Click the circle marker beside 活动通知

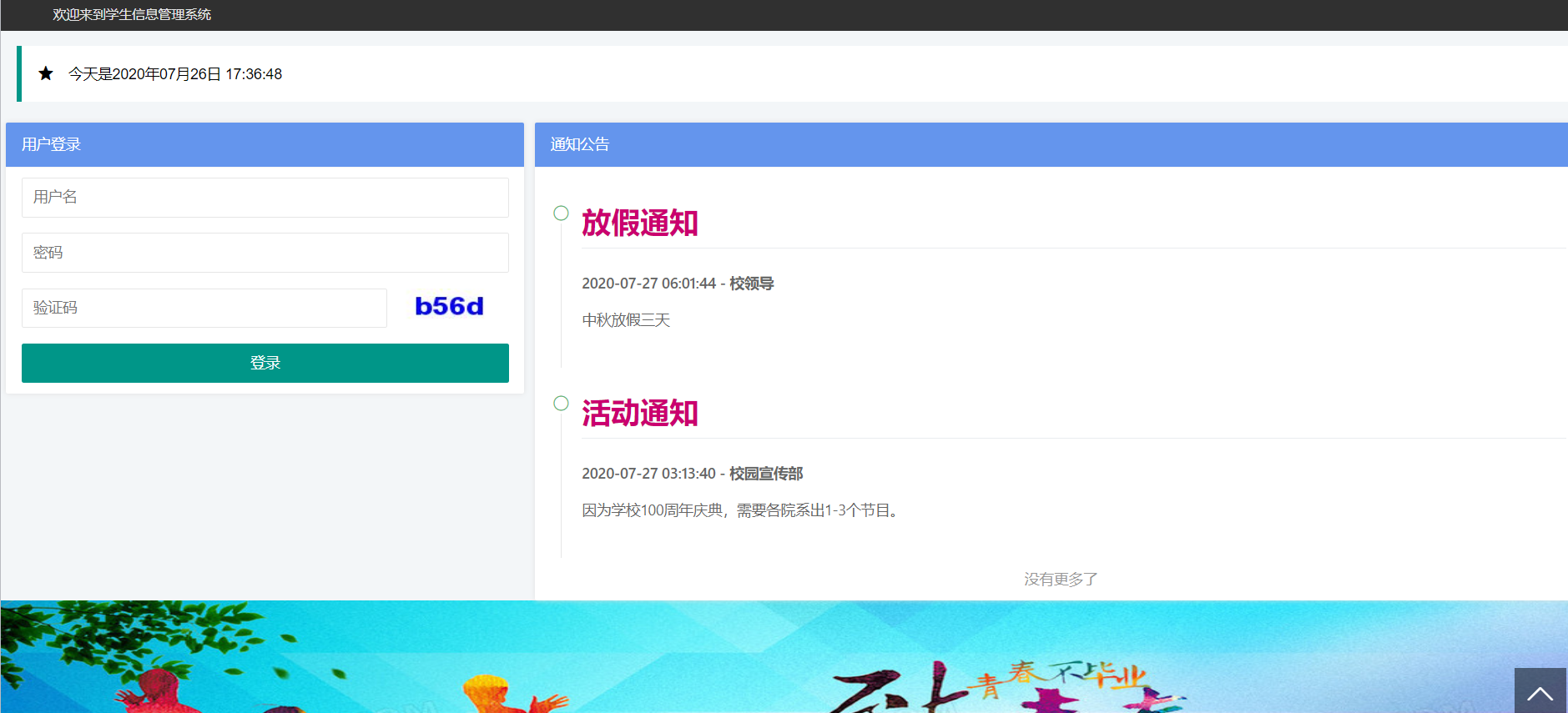(561, 404)
